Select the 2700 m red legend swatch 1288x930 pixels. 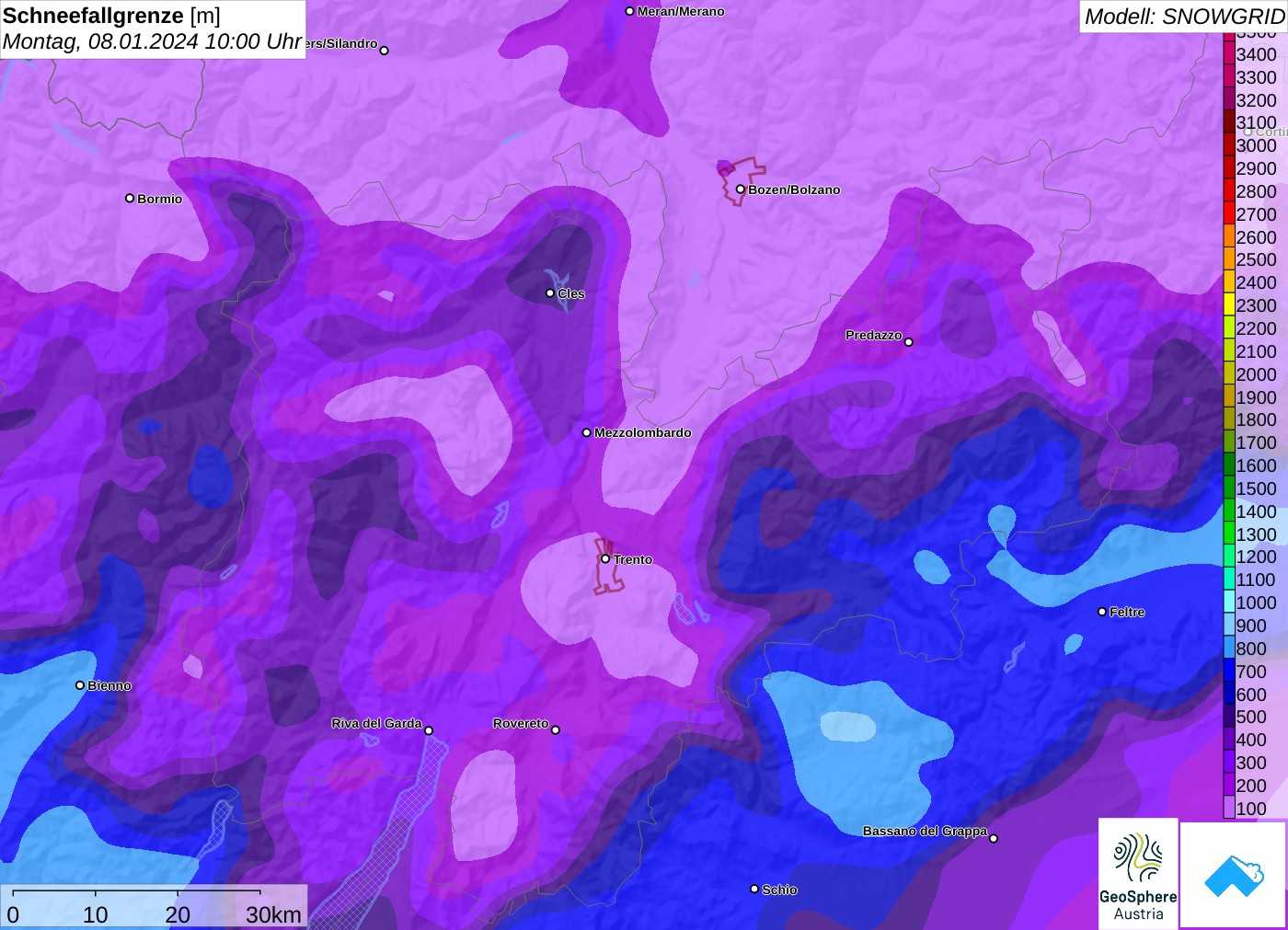[1229, 213]
